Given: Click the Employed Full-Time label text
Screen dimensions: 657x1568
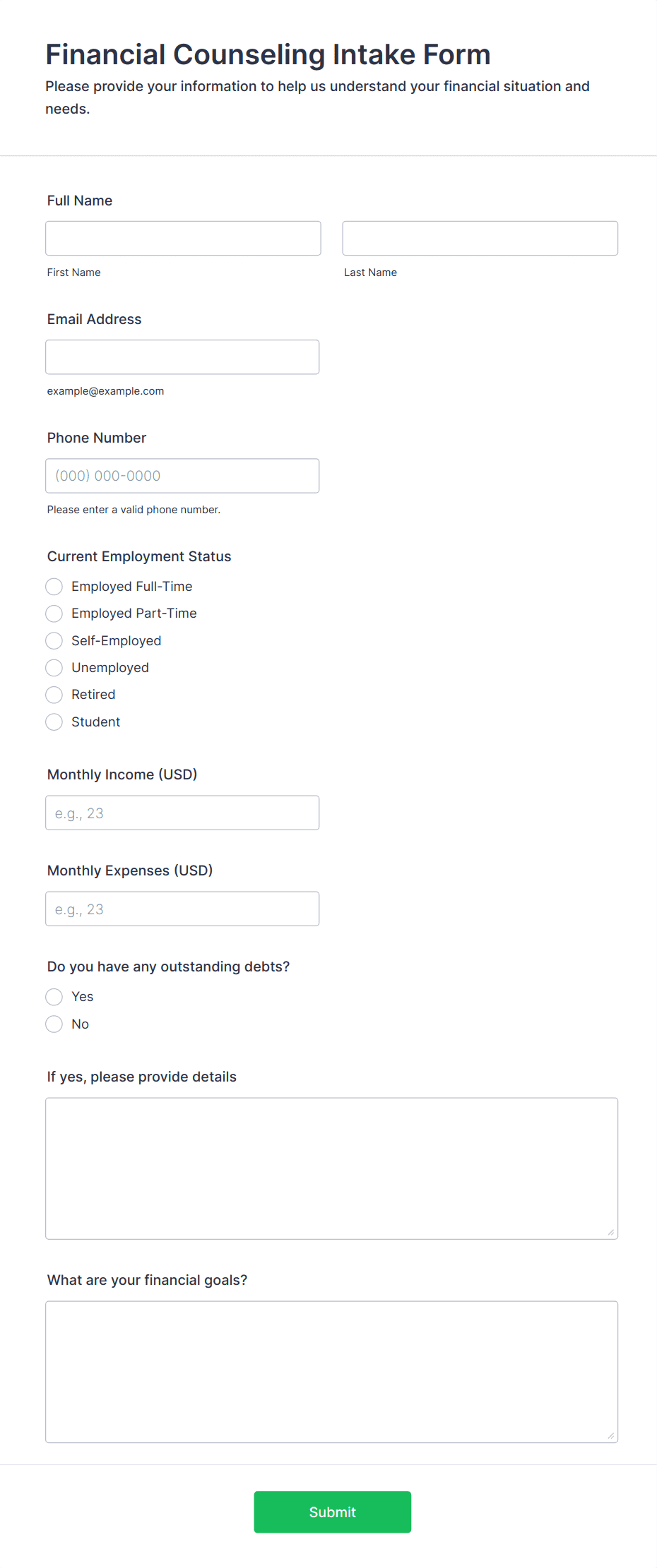Looking at the screenshot, I should tap(132, 587).
